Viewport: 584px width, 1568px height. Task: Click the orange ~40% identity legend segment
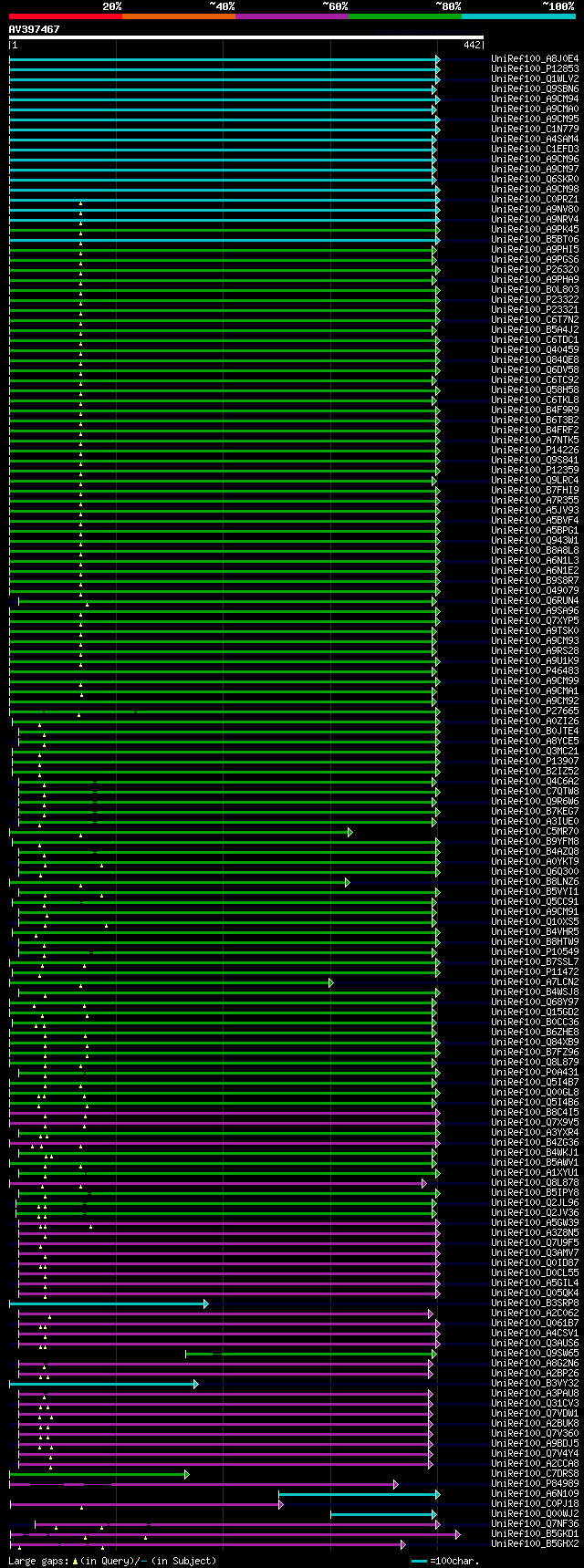(179, 16)
